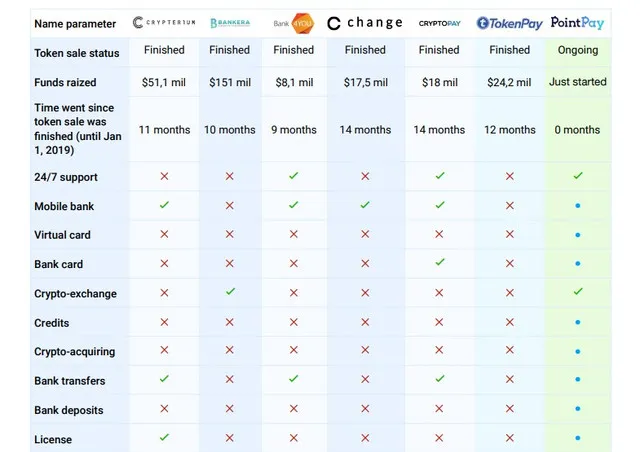Click the 'Name parameter' header cell
The width and height of the screenshot is (640, 452).
75,24
